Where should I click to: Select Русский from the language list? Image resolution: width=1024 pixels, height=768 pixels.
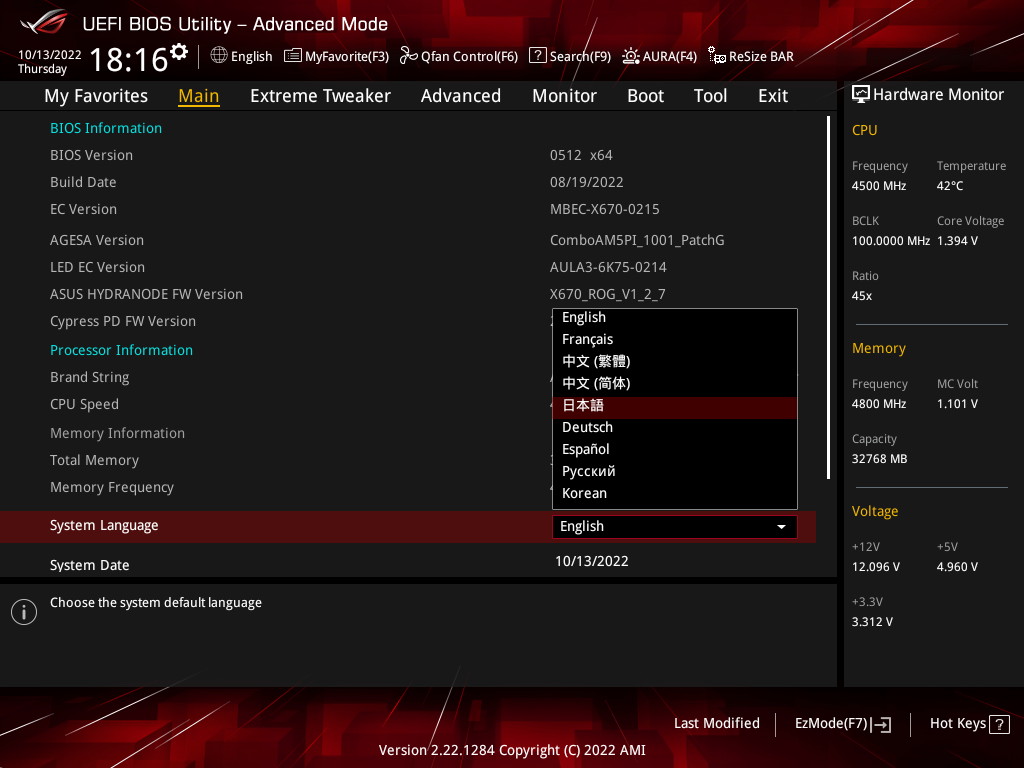(x=675, y=472)
